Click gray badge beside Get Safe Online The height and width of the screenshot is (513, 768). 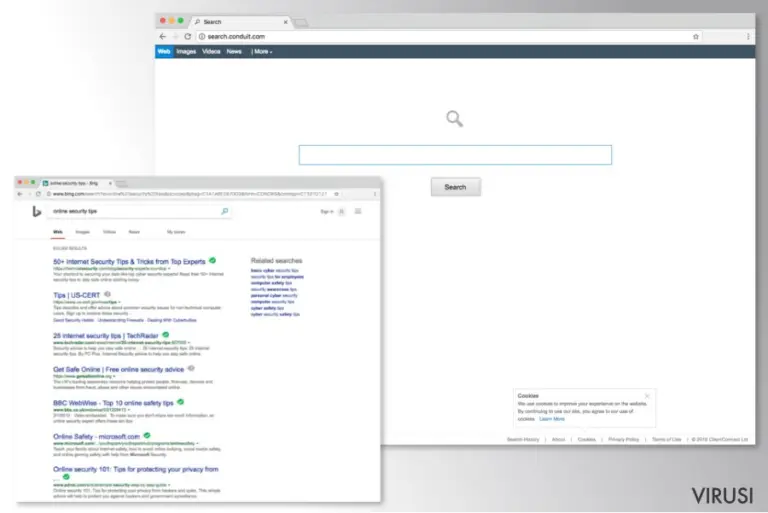[192, 368]
